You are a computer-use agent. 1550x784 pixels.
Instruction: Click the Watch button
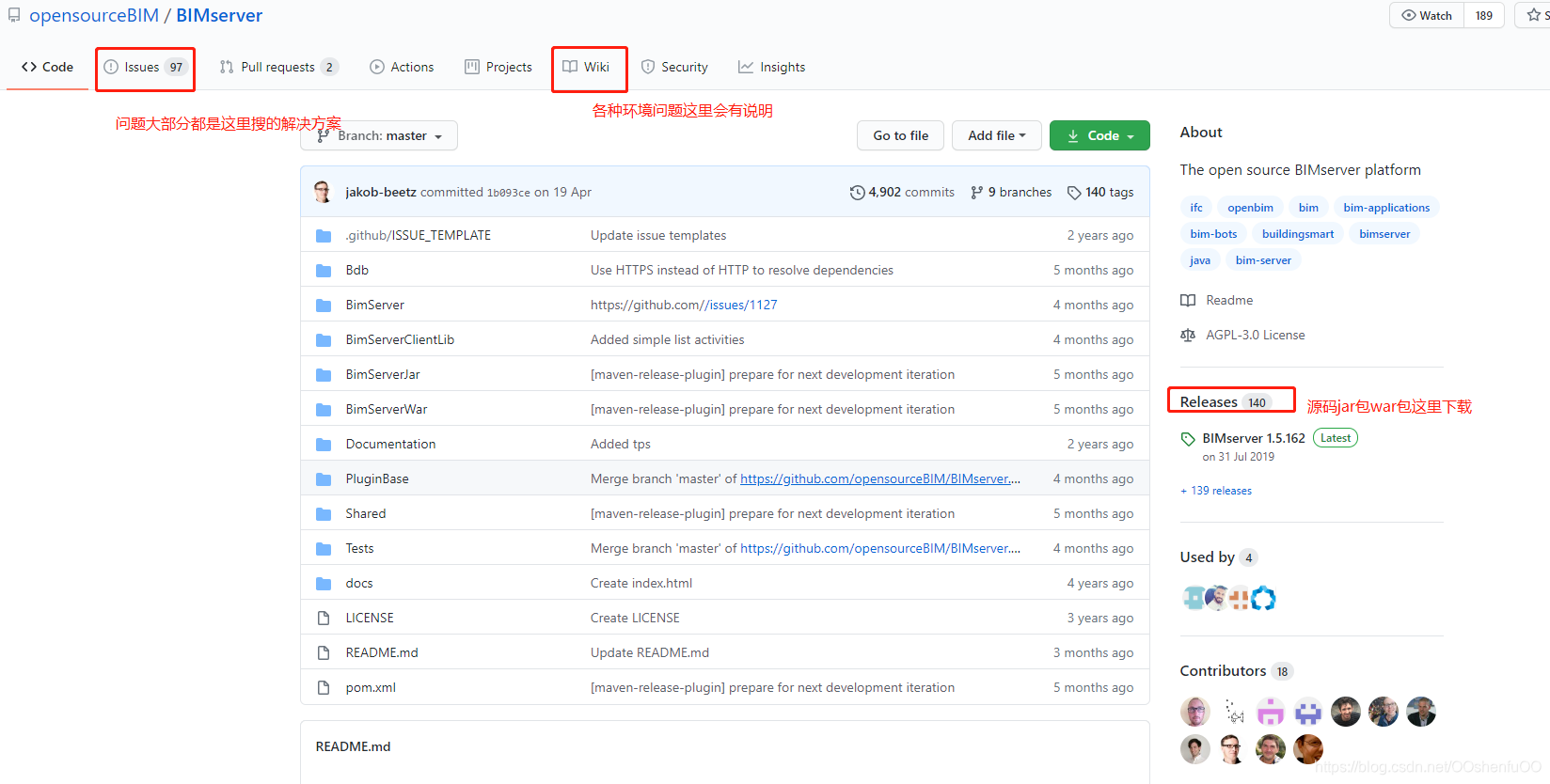click(x=1427, y=15)
